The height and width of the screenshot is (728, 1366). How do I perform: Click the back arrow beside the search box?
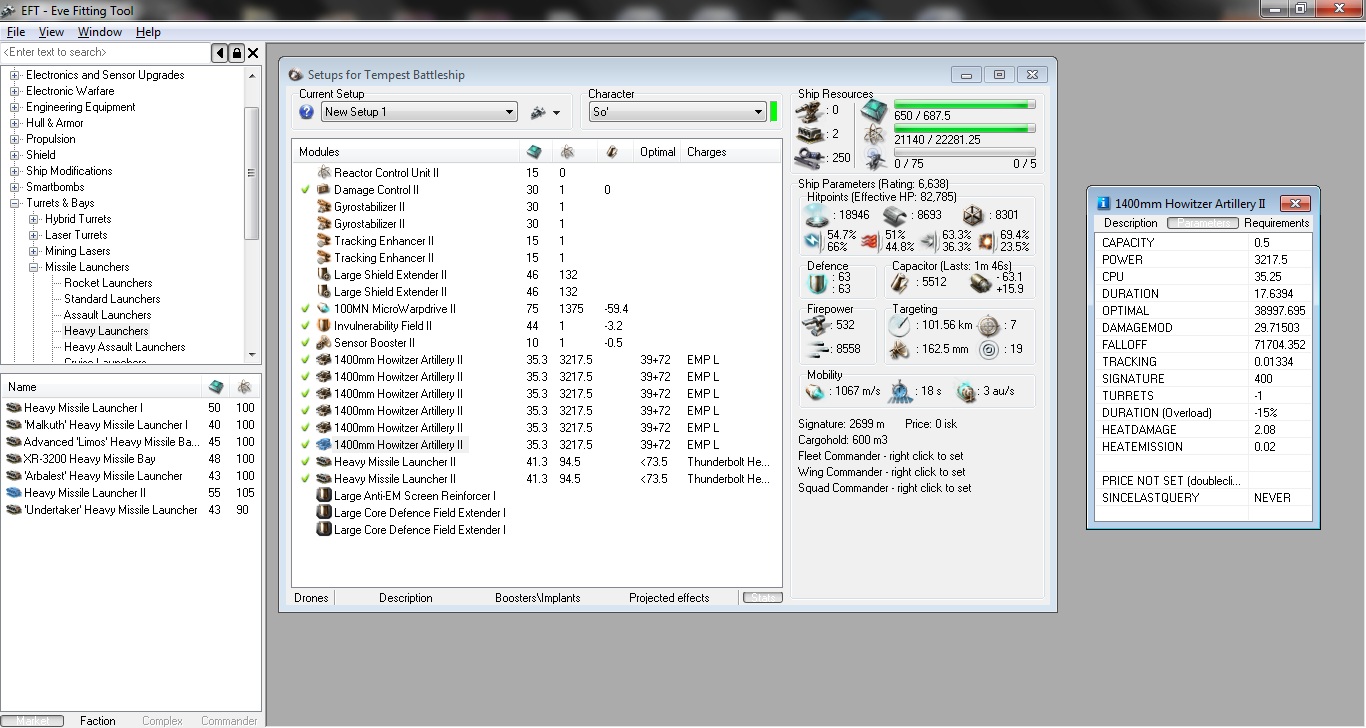220,53
